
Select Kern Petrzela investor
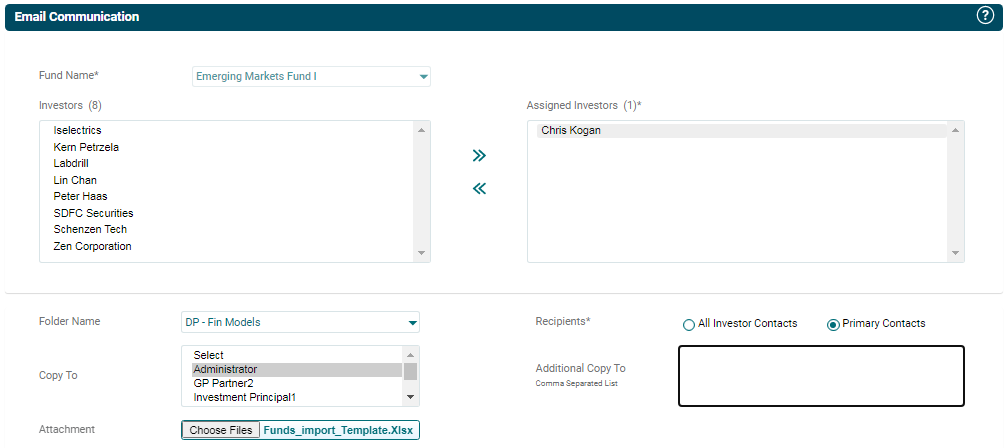86,147
